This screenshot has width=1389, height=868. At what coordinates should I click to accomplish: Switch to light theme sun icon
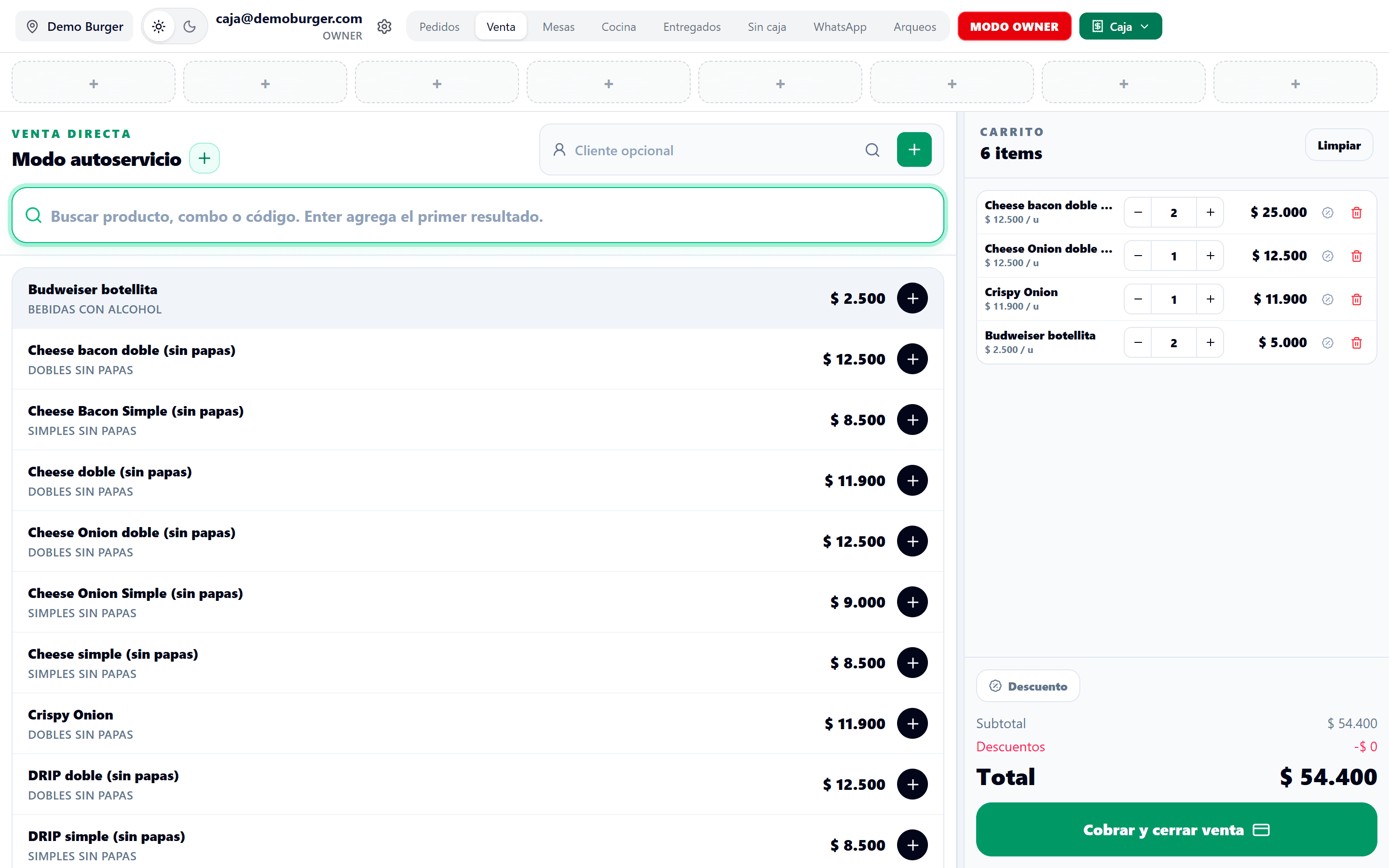point(159,27)
